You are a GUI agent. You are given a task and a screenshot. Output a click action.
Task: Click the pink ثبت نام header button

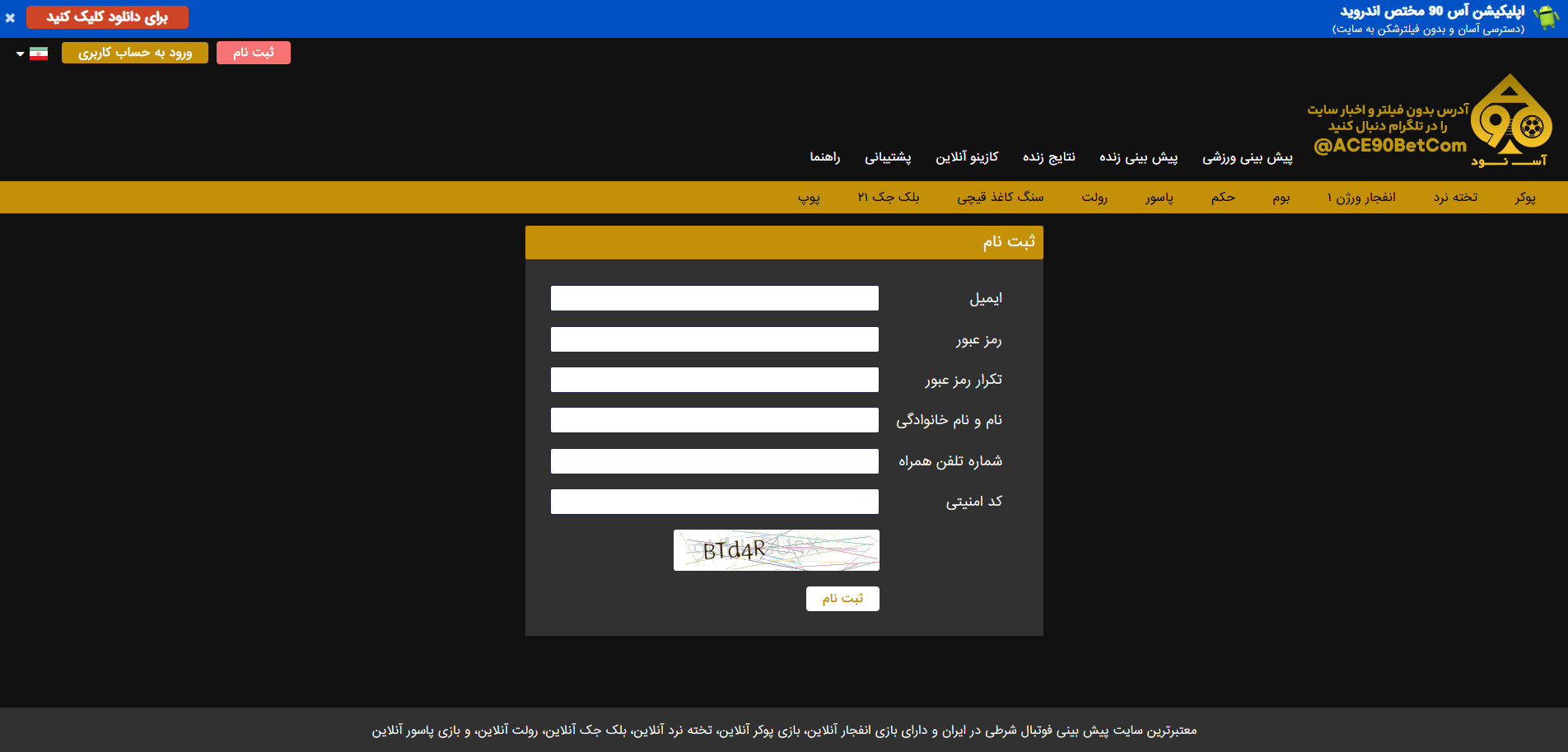click(253, 53)
